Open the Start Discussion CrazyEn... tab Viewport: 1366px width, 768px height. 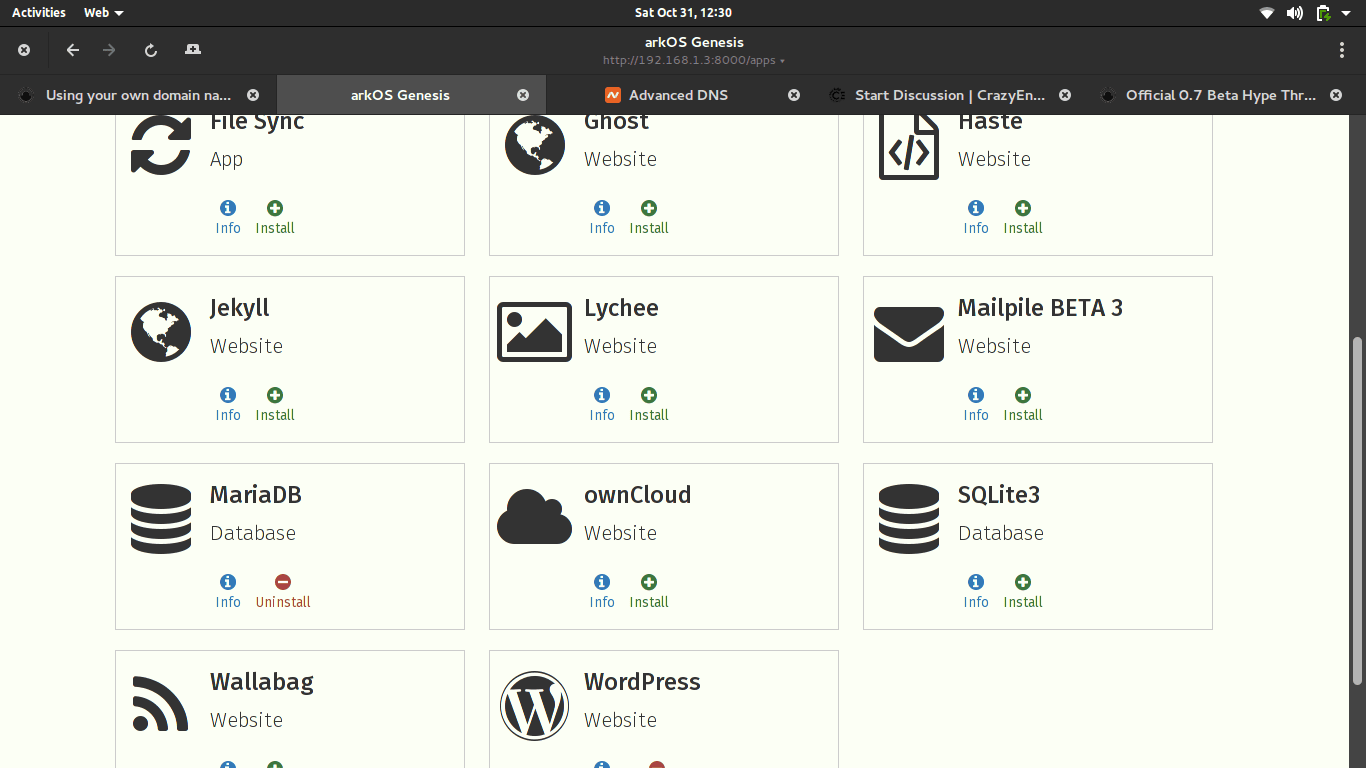point(950,95)
